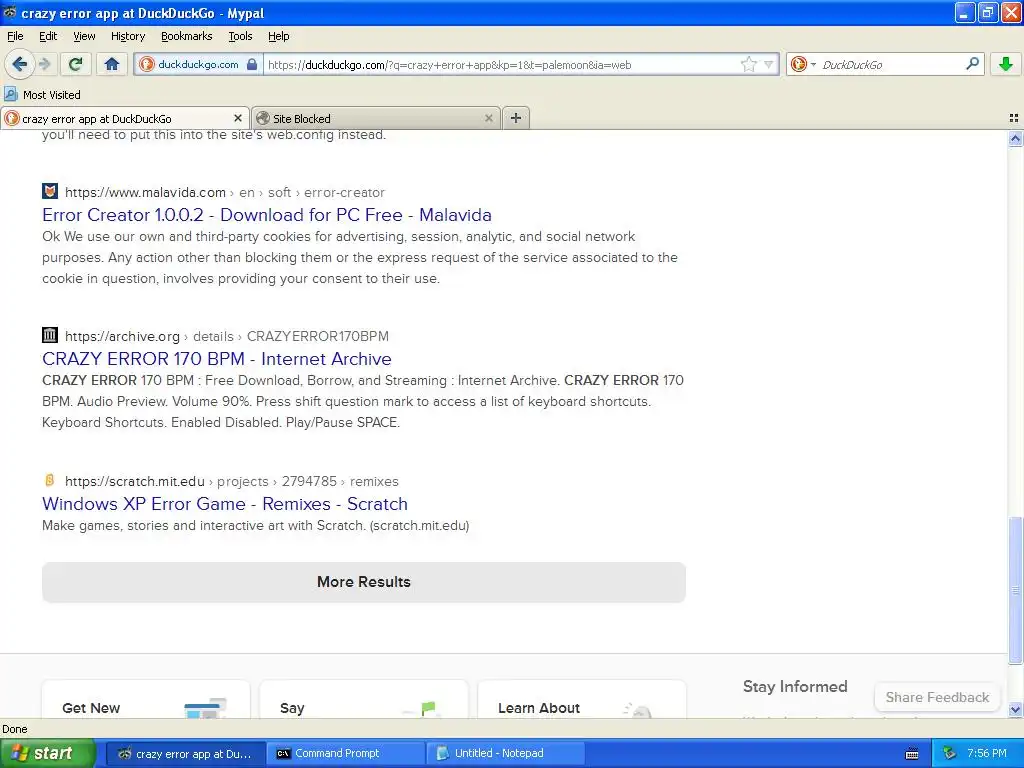This screenshot has width=1024, height=768.
Task: Click the Forward arrow button
Action: [x=45, y=64]
